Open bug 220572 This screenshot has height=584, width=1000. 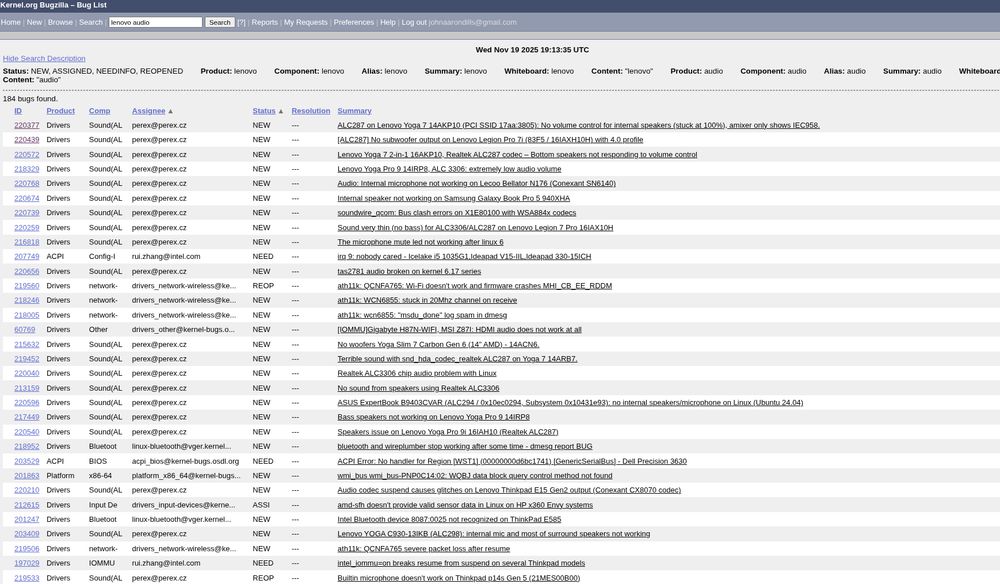(27, 155)
